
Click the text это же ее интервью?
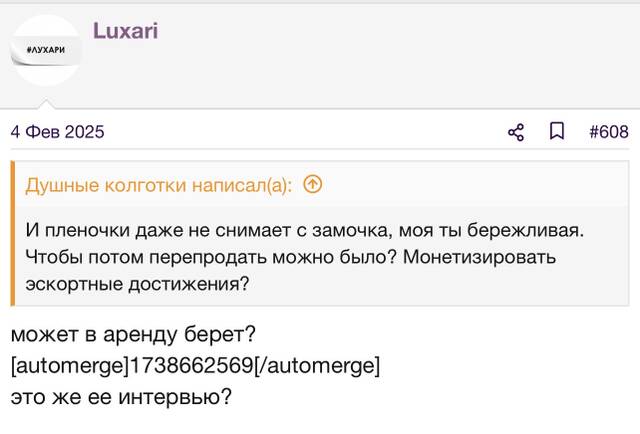[x=121, y=396]
